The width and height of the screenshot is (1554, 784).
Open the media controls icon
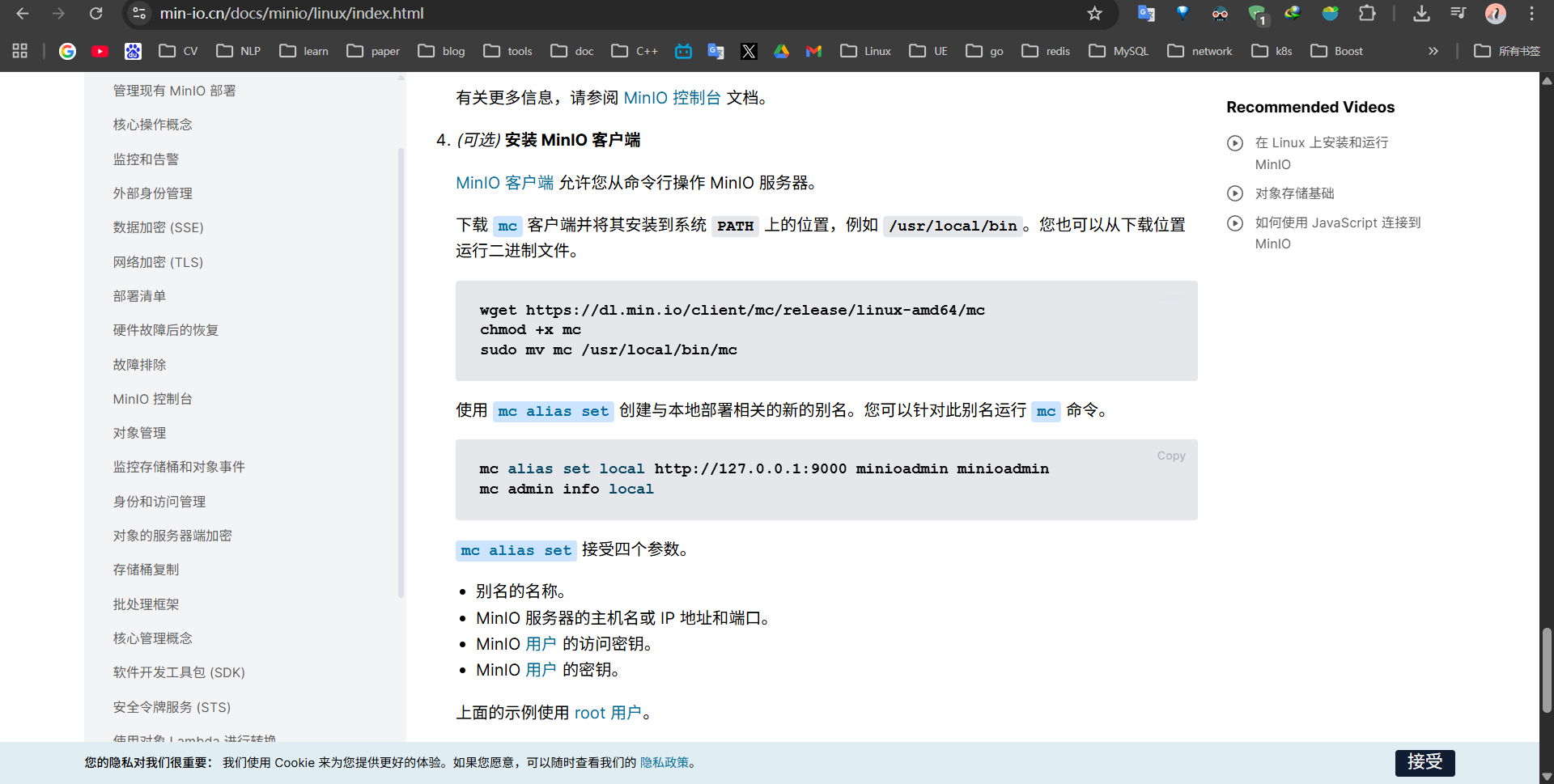pos(1458,14)
